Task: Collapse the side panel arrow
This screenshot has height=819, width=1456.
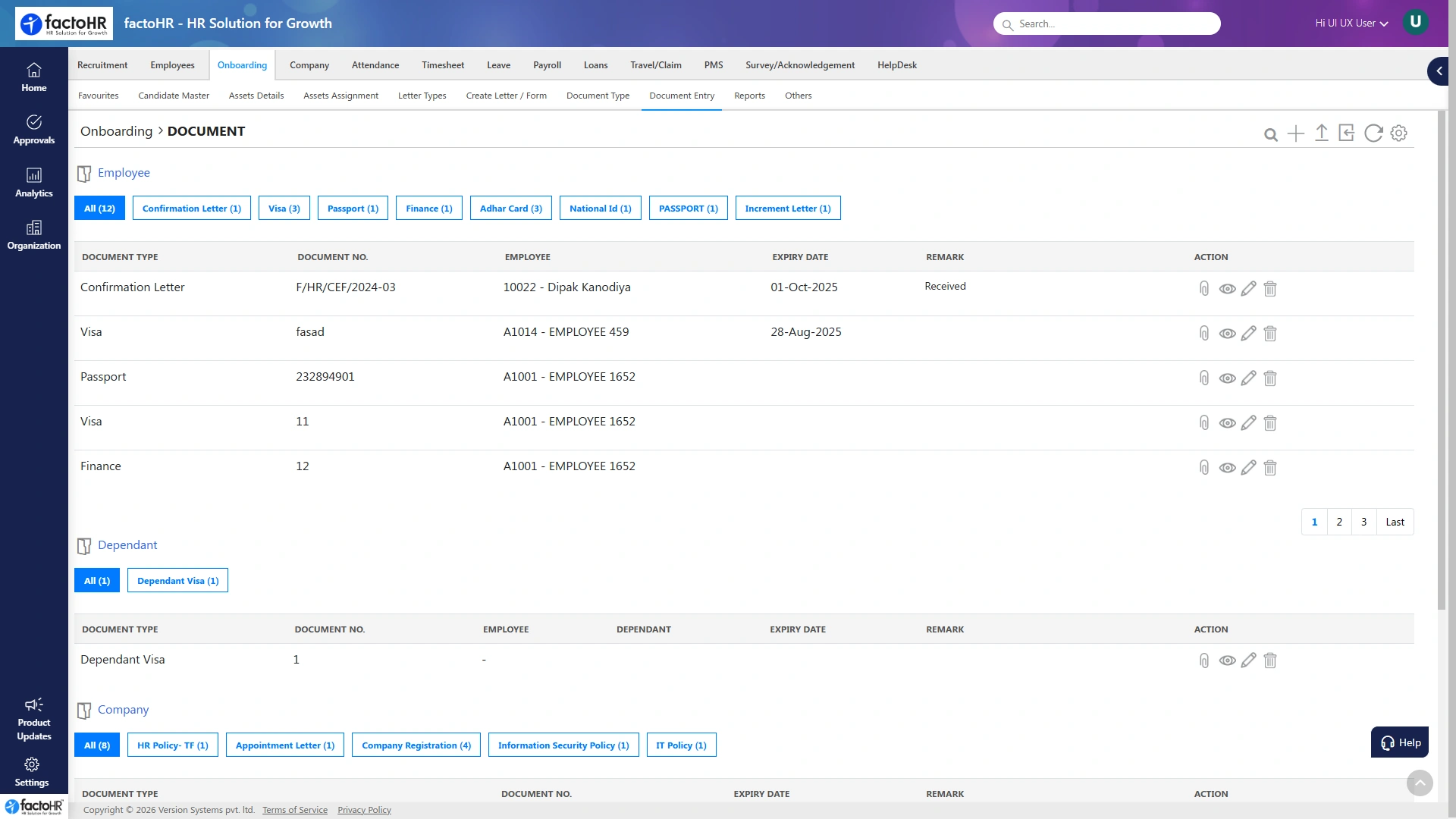Action: tap(1439, 71)
